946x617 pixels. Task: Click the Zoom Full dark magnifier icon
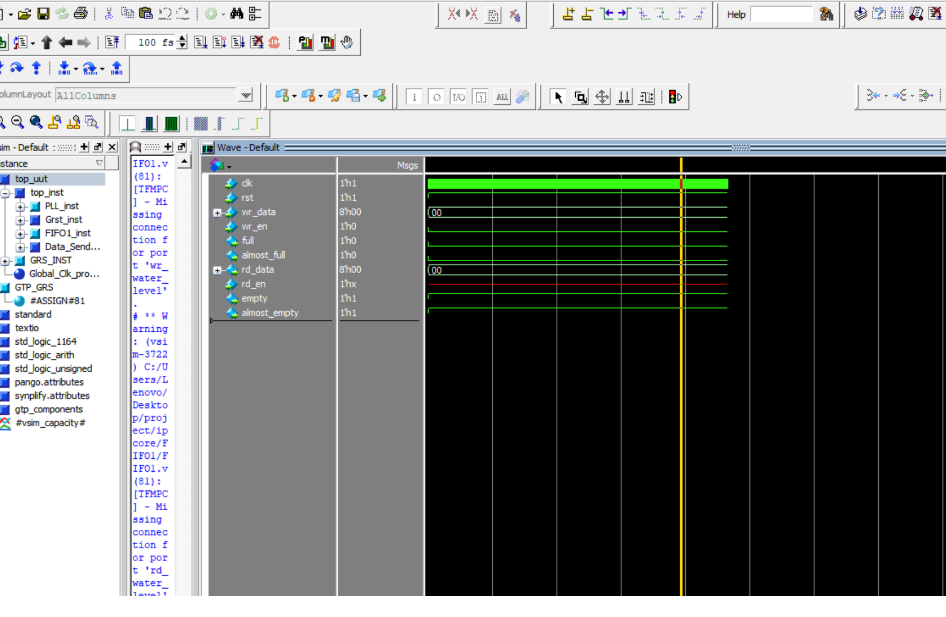coord(36,122)
